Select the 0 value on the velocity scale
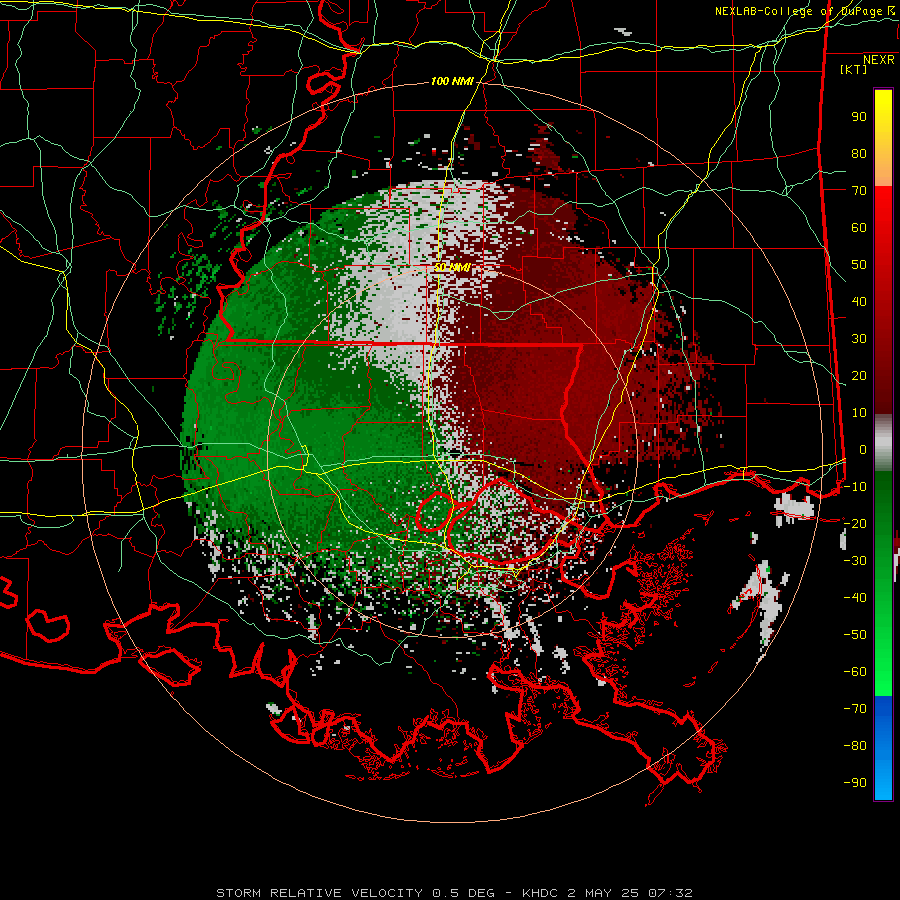Image resolution: width=900 pixels, height=900 pixels. tap(863, 449)
